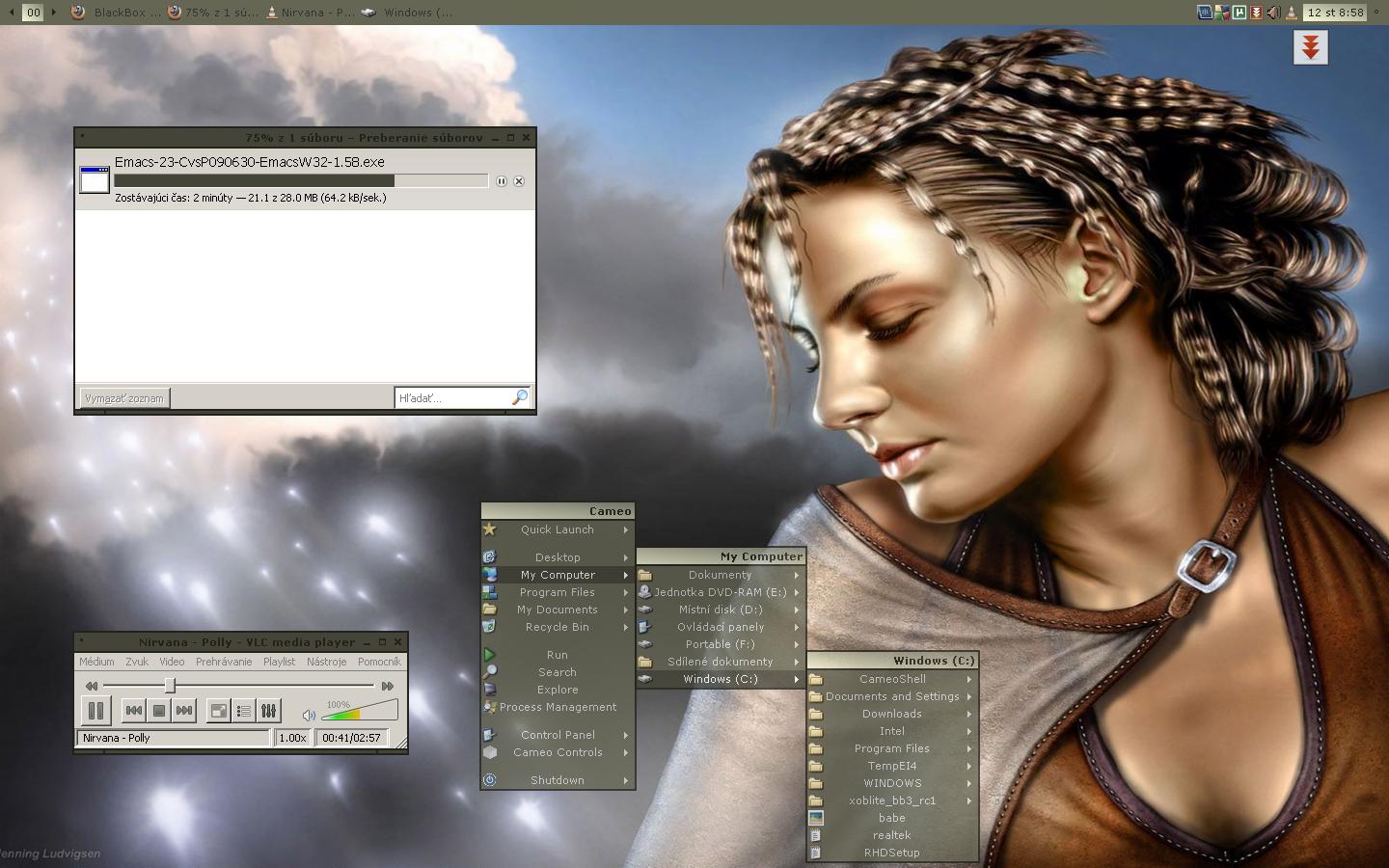Open Documents and Settings folder entry
Viewport: 1389px width, 868px height.
point(892,696)
